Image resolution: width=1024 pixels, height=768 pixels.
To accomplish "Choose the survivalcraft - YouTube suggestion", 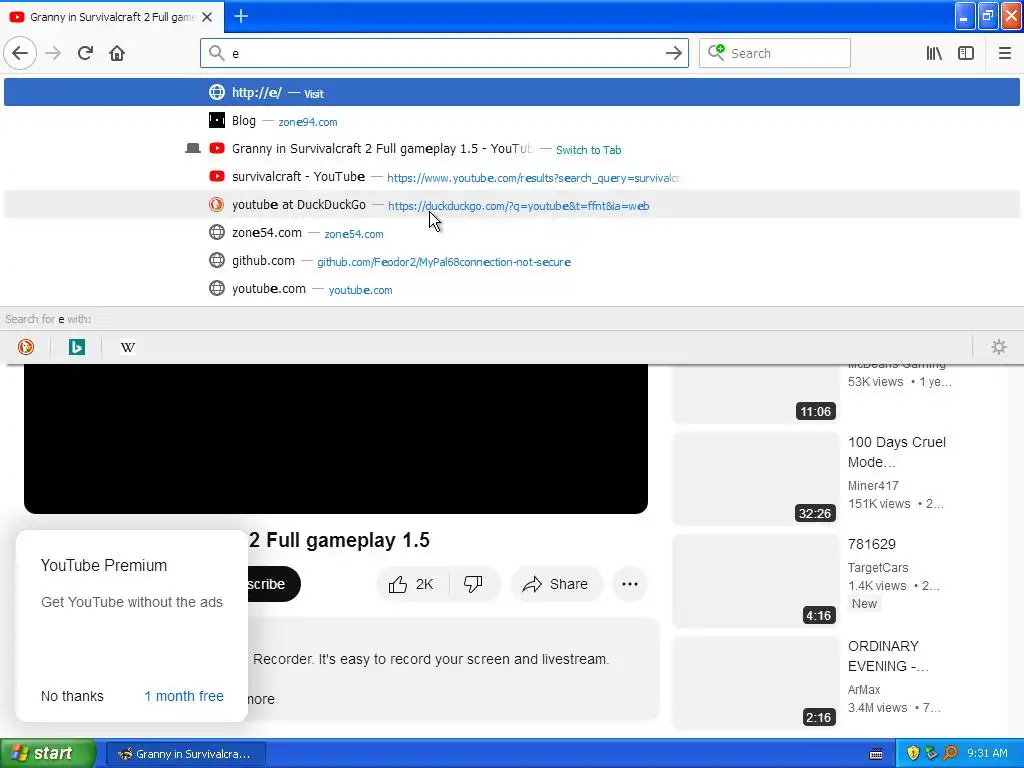I will 512,177.
